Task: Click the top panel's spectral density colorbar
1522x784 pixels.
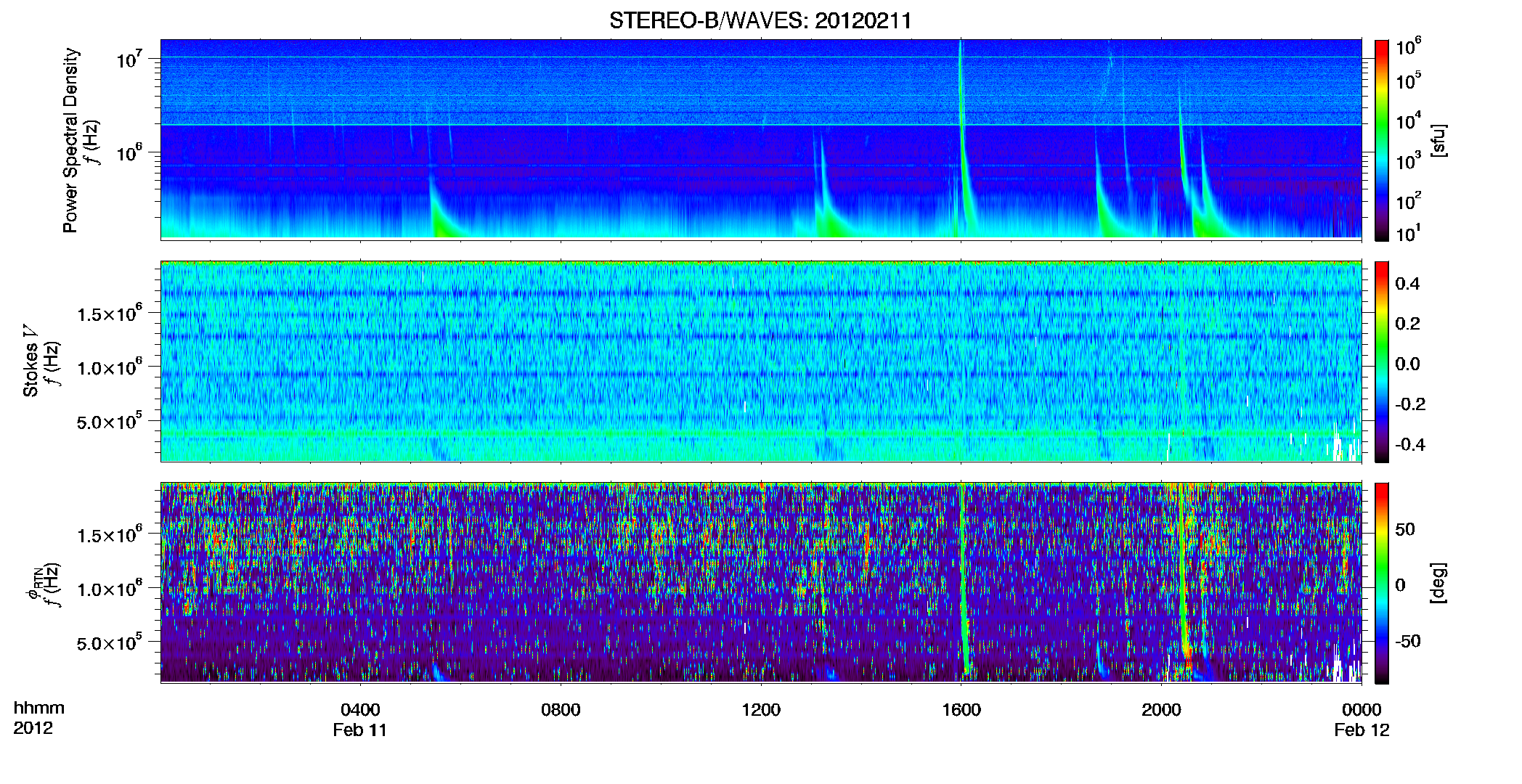Action: pos(1382,140)
